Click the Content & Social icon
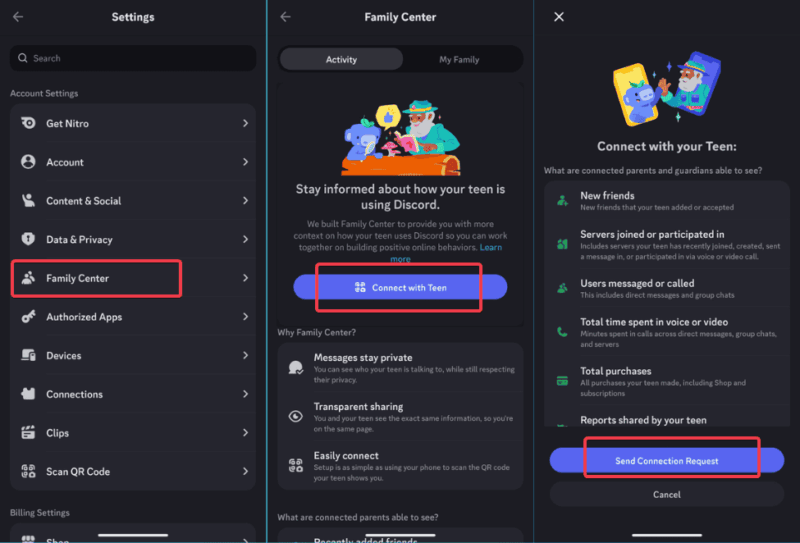 pos(28,201)
